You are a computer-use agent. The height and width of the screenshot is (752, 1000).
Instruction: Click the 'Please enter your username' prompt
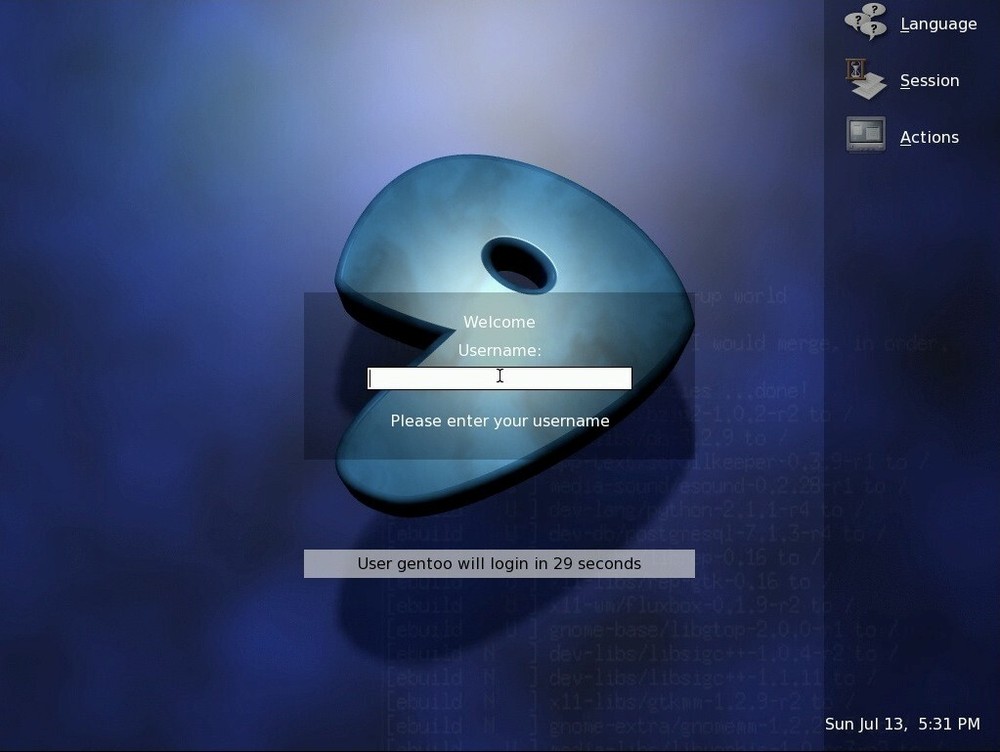coord(499,420)
